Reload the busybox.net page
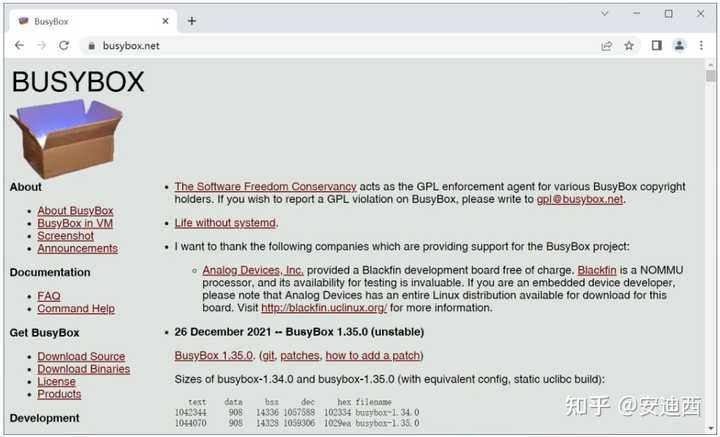Image resolution: width=720 pixels, height=437 pixels. (x=64, y=45)
